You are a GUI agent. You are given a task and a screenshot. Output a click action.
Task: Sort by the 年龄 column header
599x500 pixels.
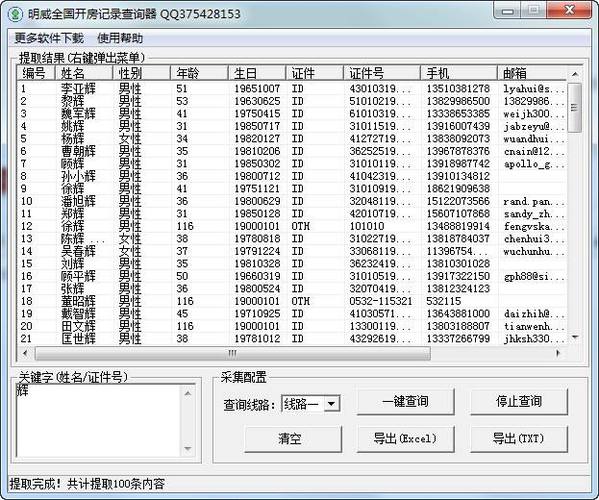(199, 73)
